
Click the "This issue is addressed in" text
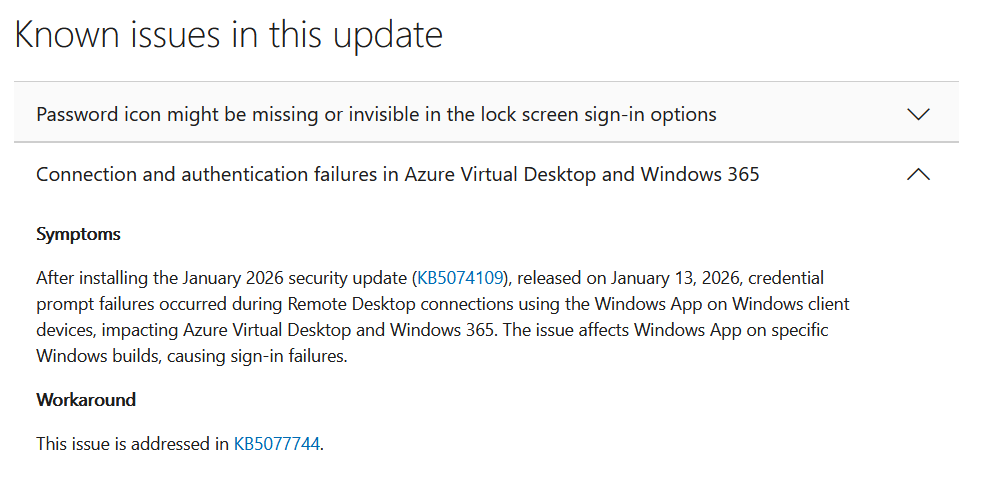[x=132, y=443]
